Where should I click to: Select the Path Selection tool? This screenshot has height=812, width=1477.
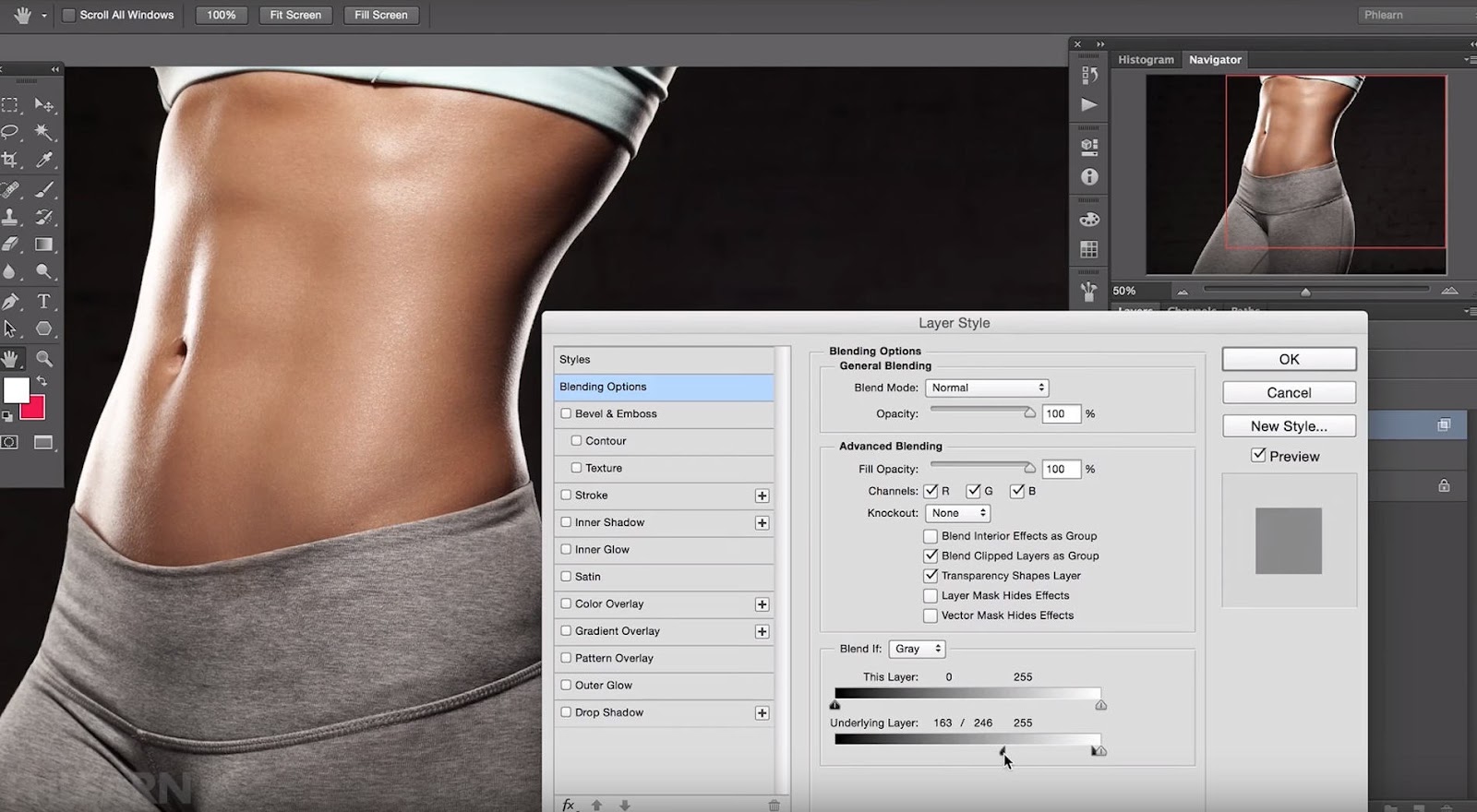(10, 328)
